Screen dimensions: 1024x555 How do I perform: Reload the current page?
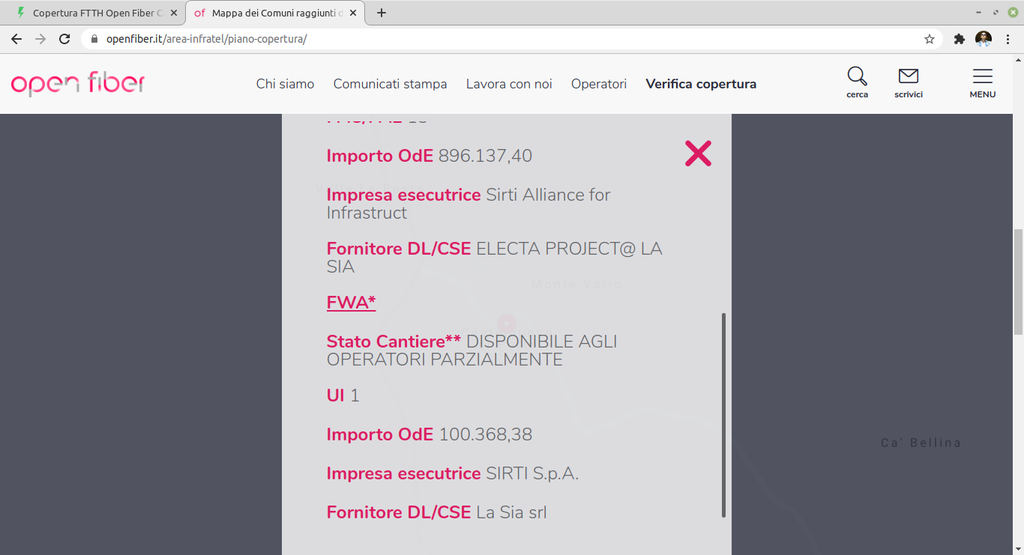pyautogui.click(x=65, y=39)
